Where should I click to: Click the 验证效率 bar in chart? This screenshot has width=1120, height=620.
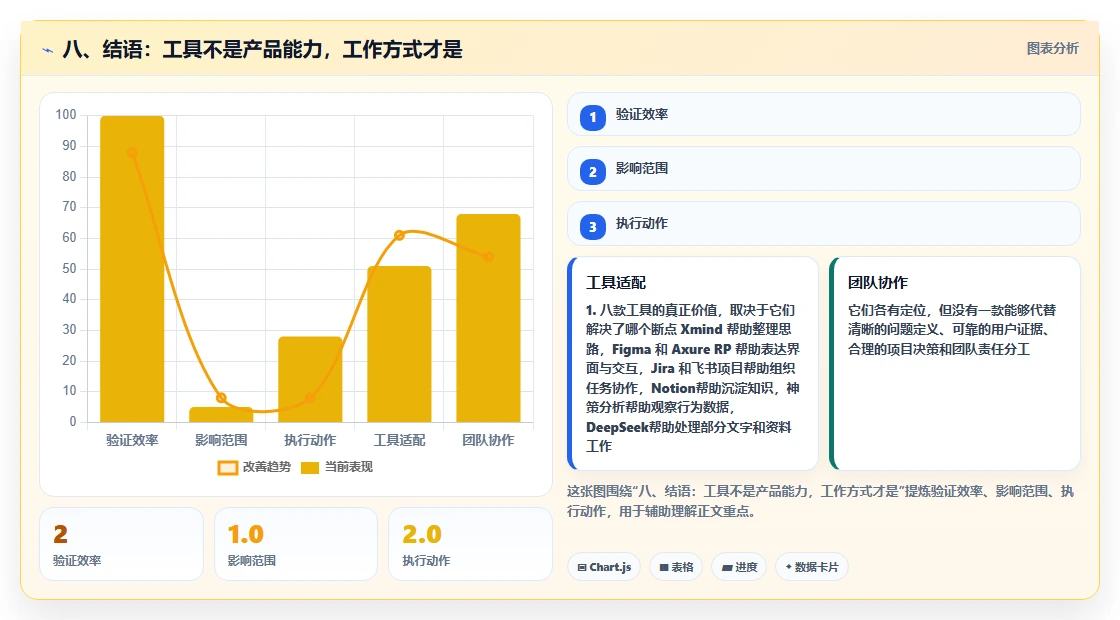[x=132, y=269]
